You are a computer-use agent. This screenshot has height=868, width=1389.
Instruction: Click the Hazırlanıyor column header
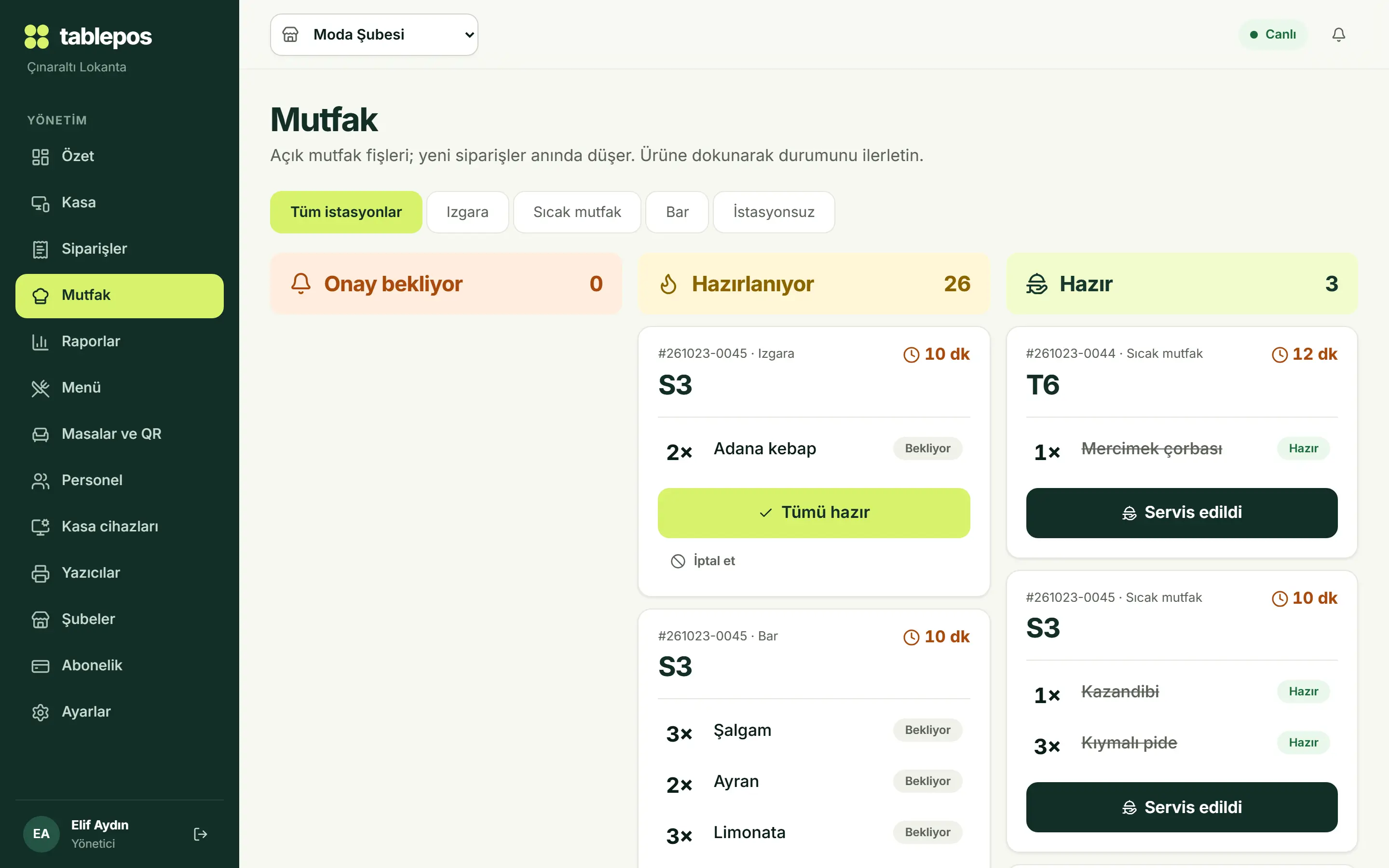click(814, 284)
